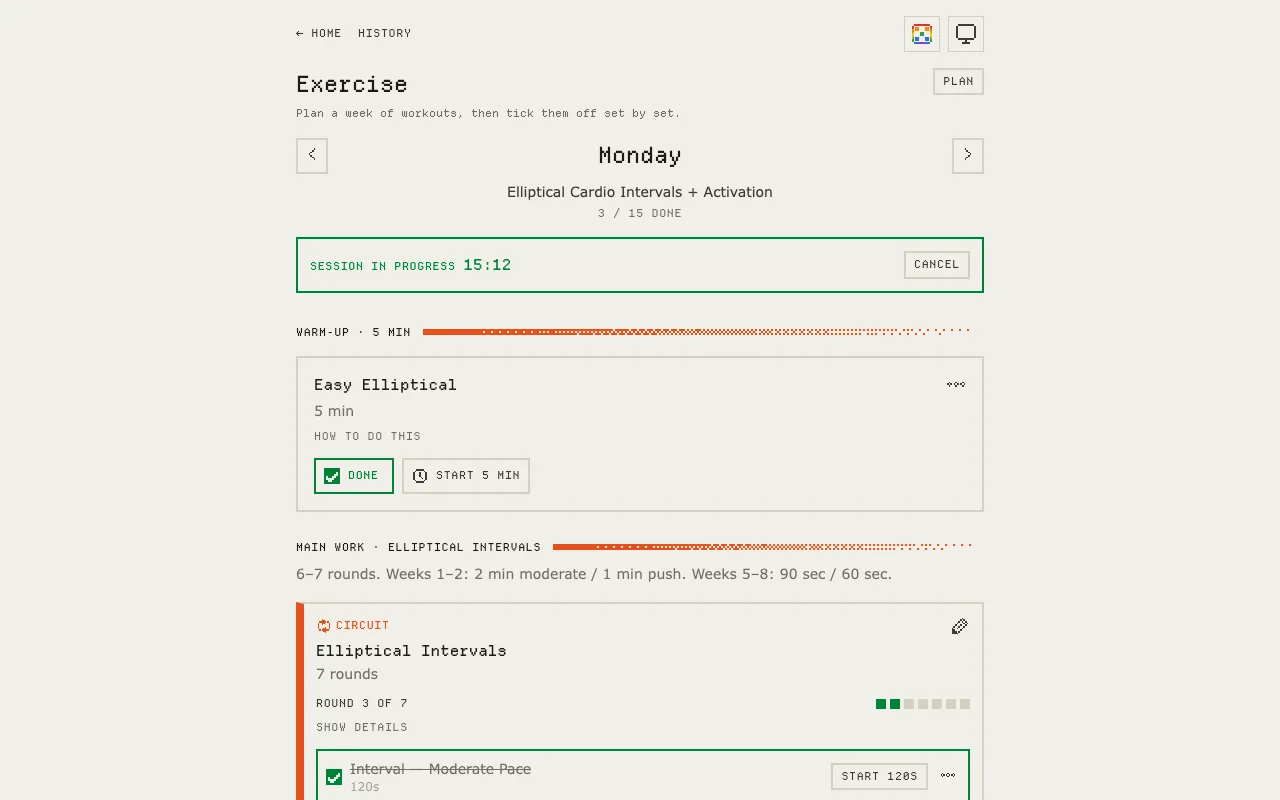Open options menu for Interval Moderate Pace
This screenshot has height=800, width=1280.
[948, 776]
